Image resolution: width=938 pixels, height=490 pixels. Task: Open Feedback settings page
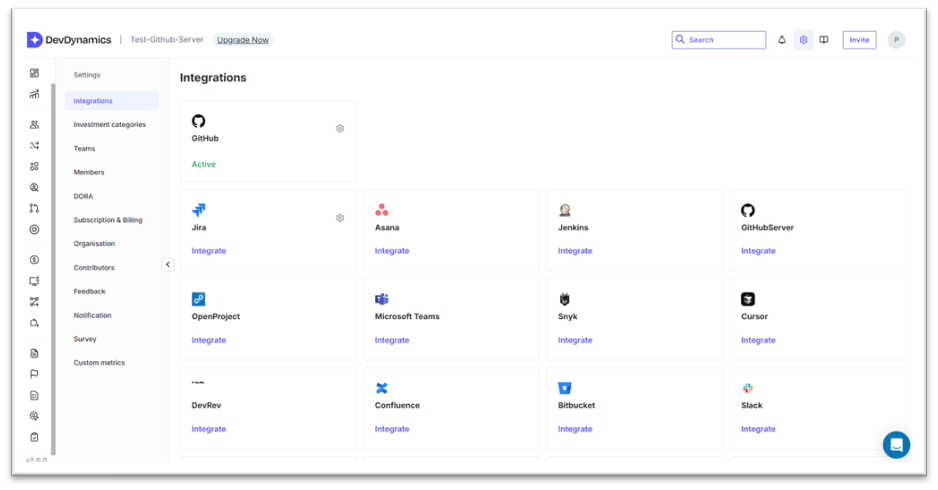(x=89, y=291)
